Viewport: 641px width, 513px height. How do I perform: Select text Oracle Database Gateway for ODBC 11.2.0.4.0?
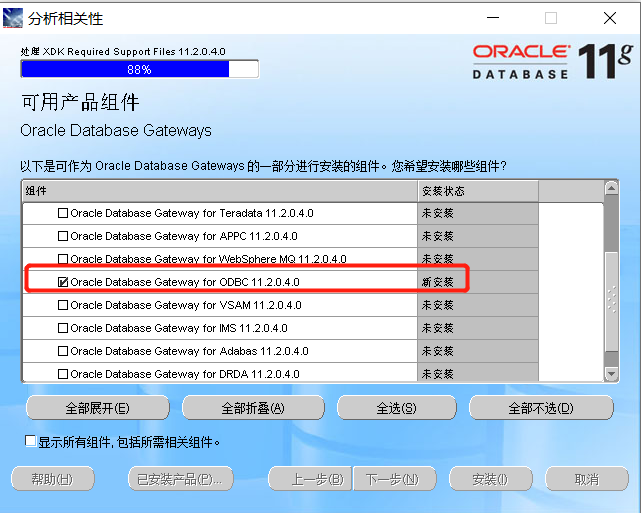coord(185,282)
